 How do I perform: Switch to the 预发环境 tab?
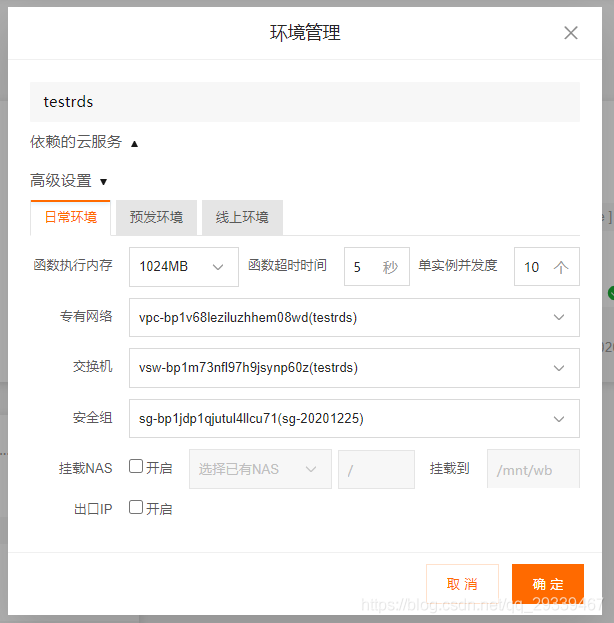click(156, 218)
